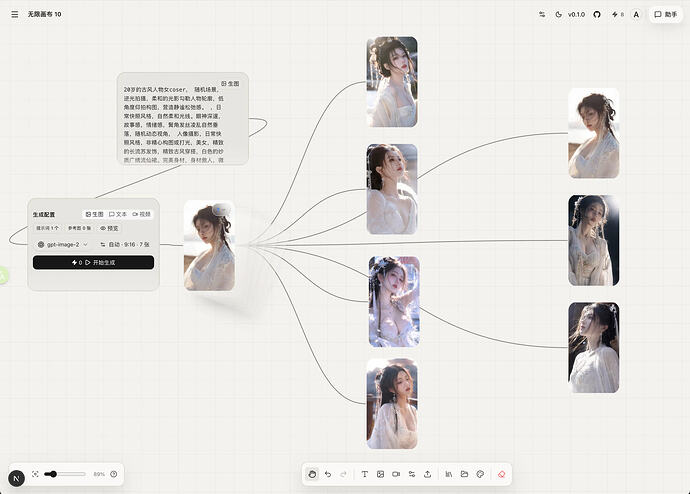This screenshot has width=690, height=494.
Task: Select the first generated image in the middle column
Action: pyautogui.click(x=392, y=82)
